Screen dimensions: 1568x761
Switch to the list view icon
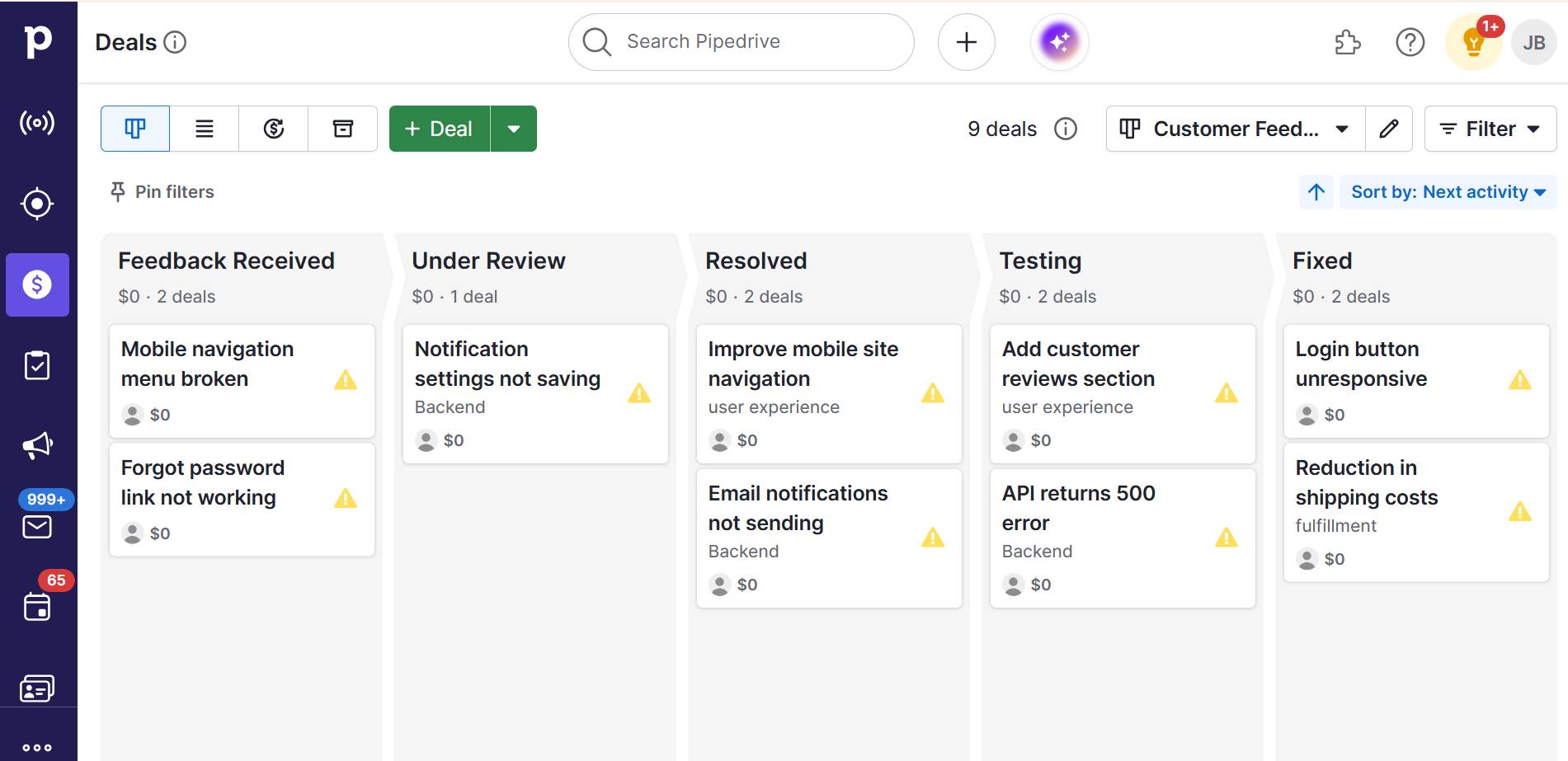[204, 129]
